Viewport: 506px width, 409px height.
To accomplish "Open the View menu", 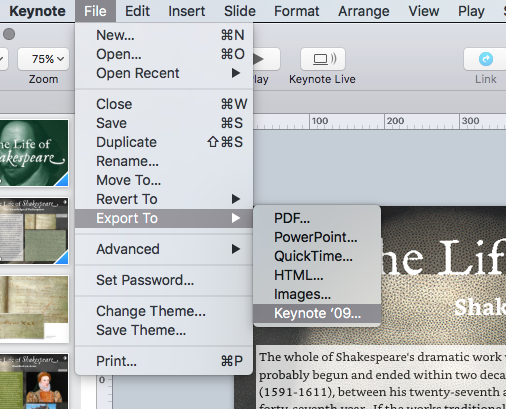I will coord(424,11).
